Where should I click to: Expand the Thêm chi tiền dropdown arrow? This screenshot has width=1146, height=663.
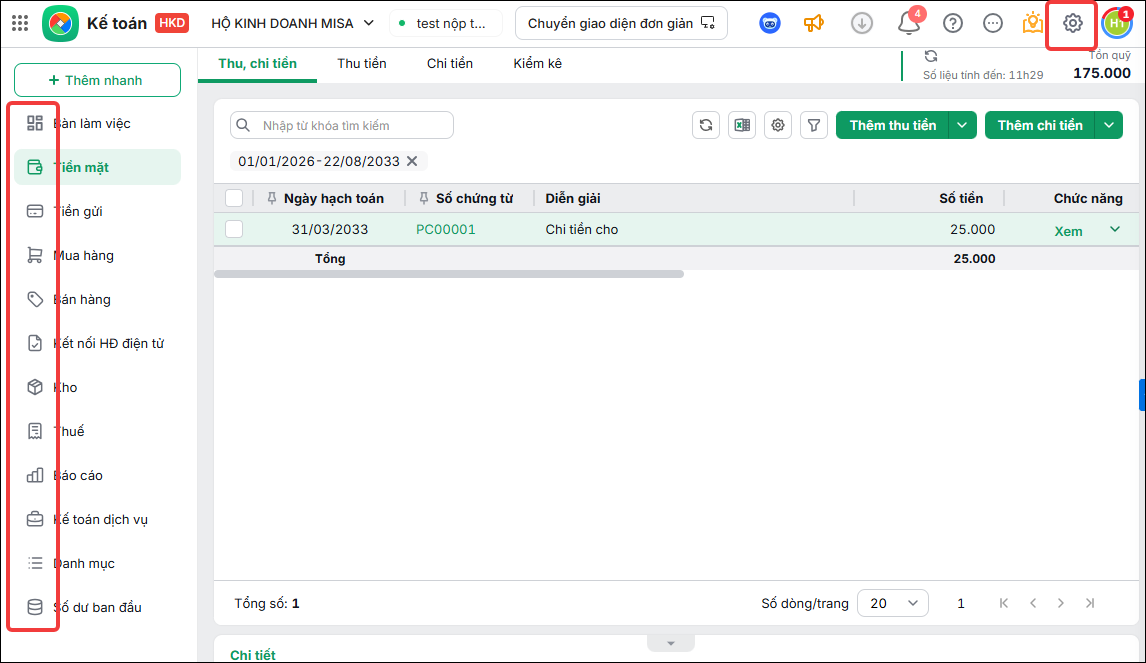pos(1109,125)
